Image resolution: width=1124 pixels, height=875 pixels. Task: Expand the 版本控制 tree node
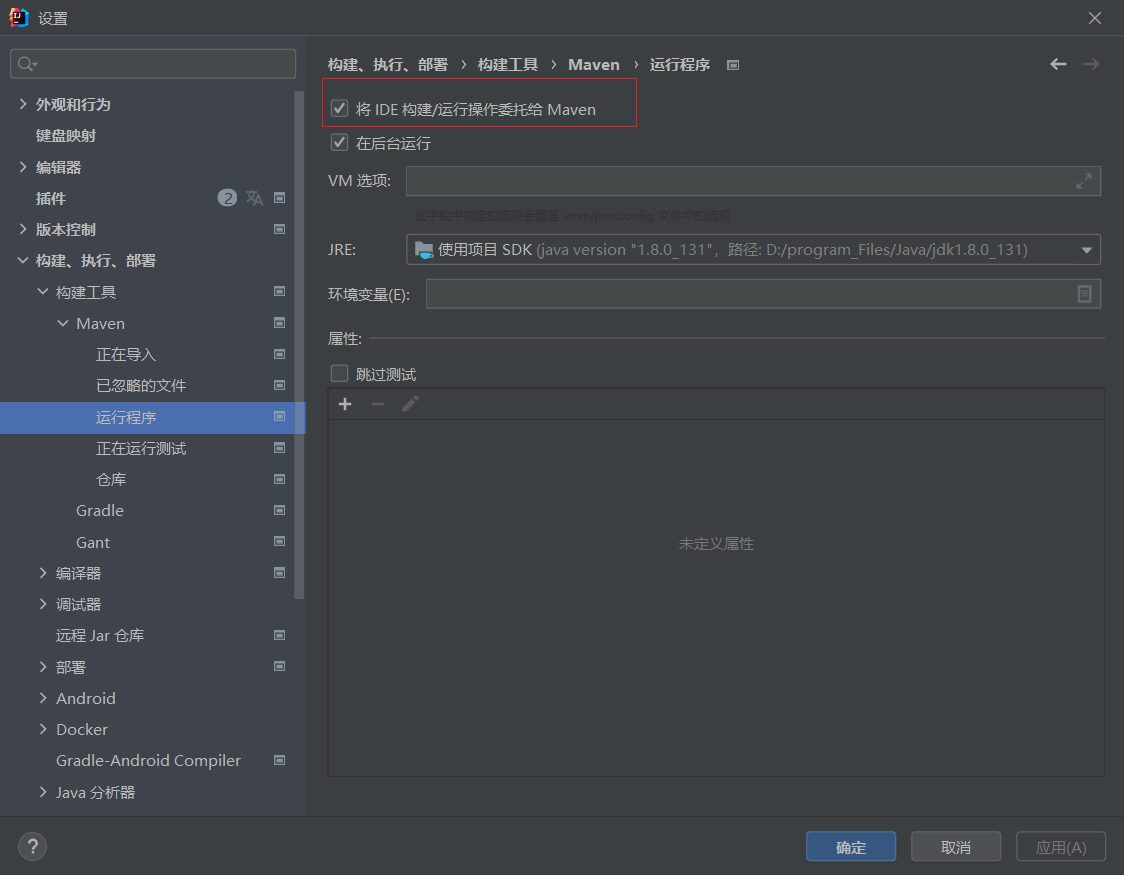[23, 229]
